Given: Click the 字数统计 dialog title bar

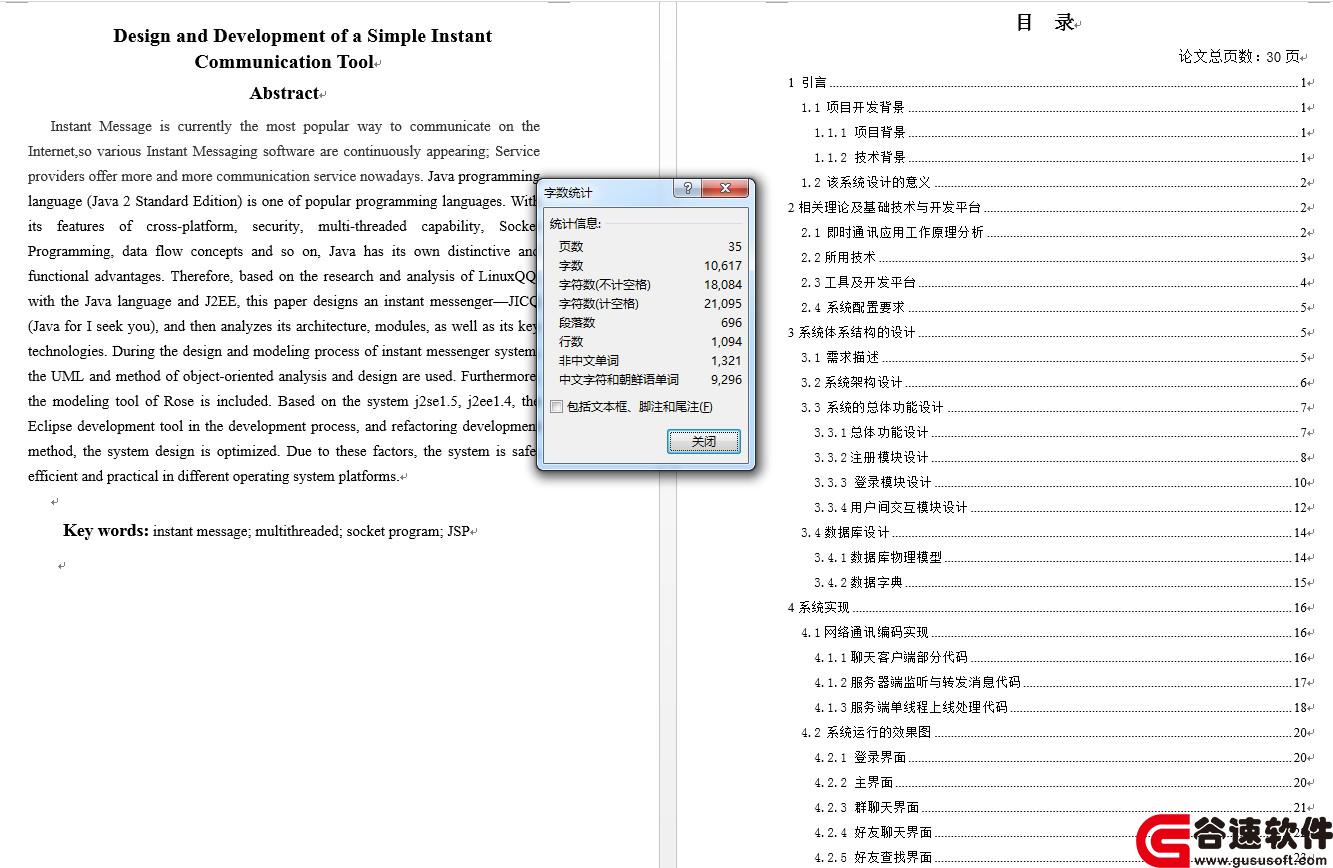Looking at the screenshot, I should click(605, 190).
